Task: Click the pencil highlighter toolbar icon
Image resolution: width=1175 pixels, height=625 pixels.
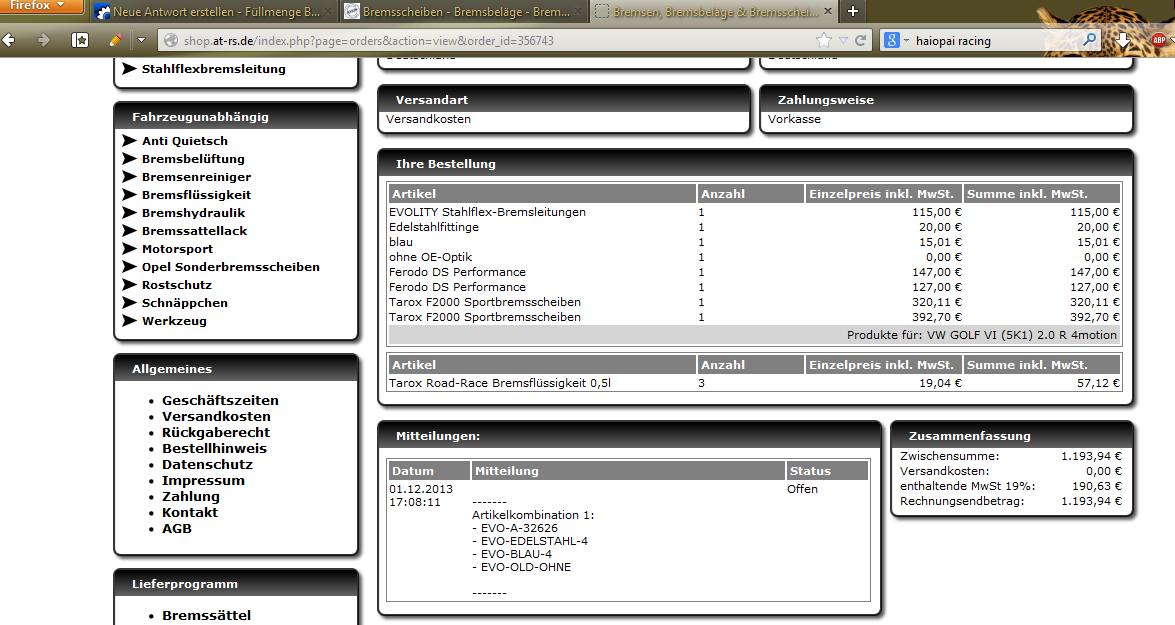Action: (114, 40)
